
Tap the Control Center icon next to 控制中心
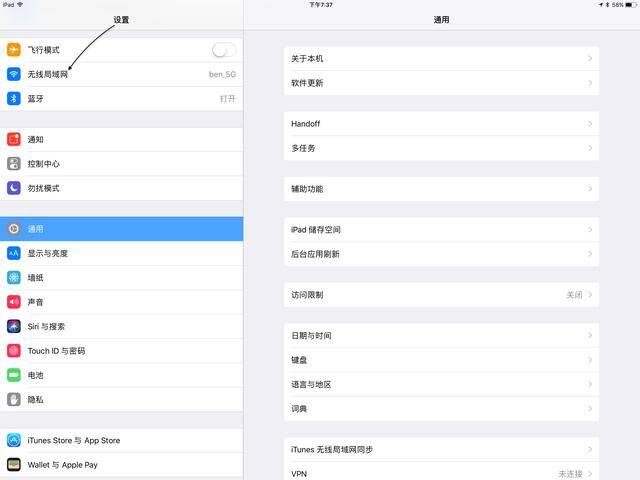point(13,164)
